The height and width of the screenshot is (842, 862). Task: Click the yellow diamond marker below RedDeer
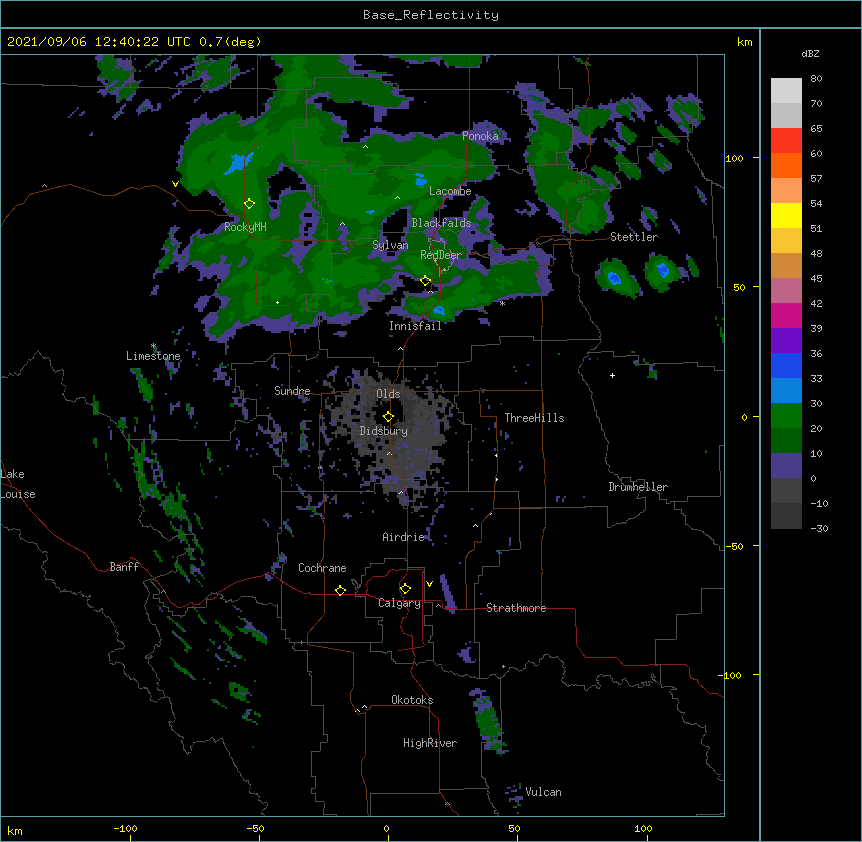tap(425, 281)
